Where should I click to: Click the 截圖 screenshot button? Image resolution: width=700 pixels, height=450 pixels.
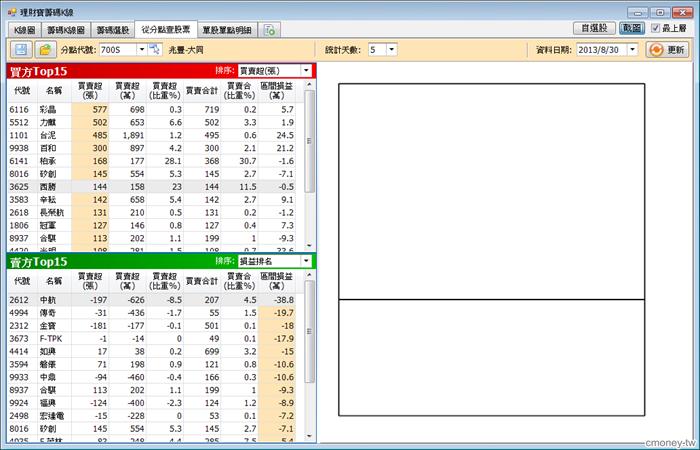[x=632, y=28]
